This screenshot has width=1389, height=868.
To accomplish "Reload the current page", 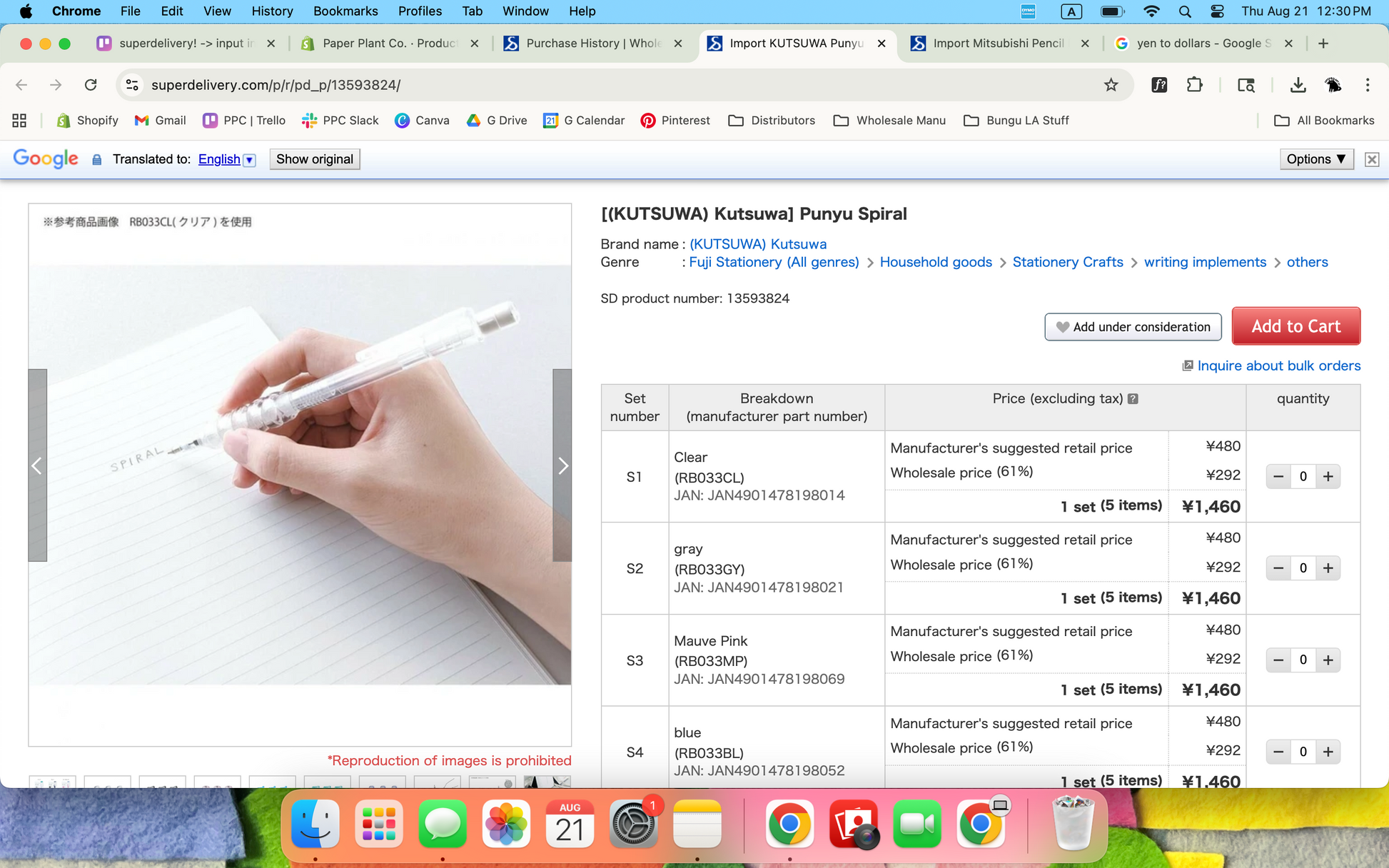I will point(91,85).
